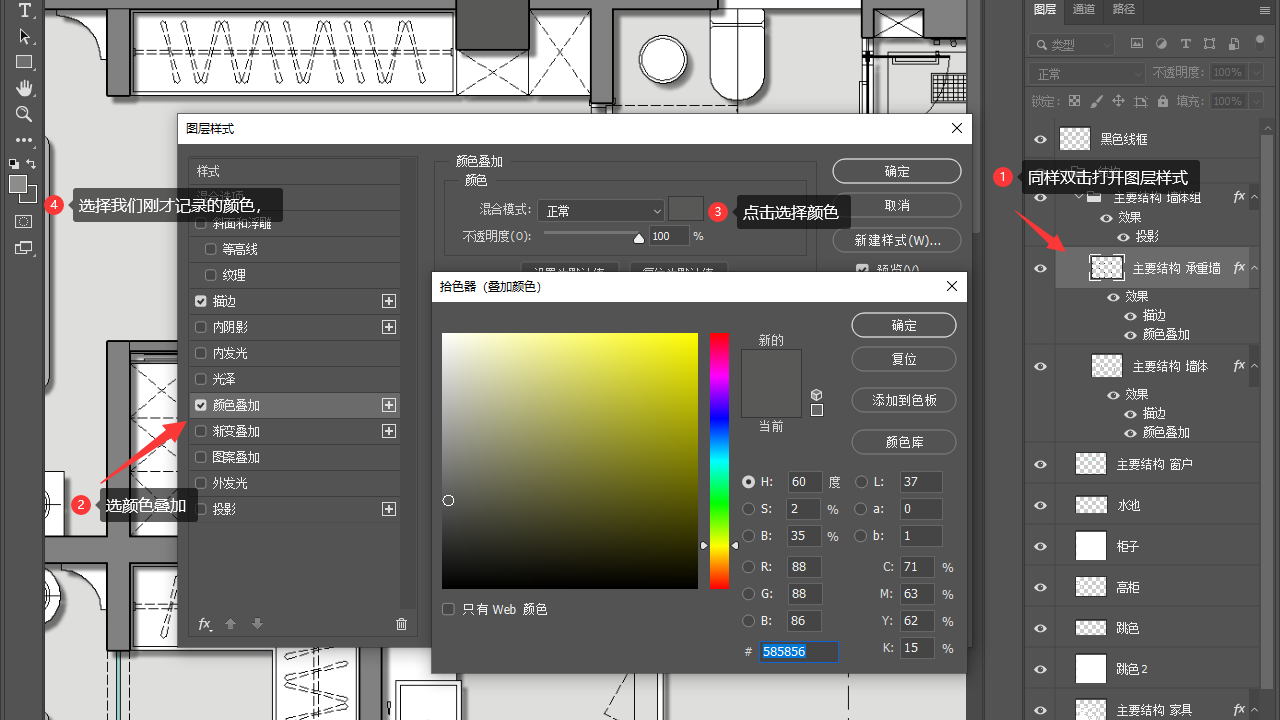Hide the 主要结构 窗户 layer
Screen dimensions: 1280x720
pos(1040,464)
